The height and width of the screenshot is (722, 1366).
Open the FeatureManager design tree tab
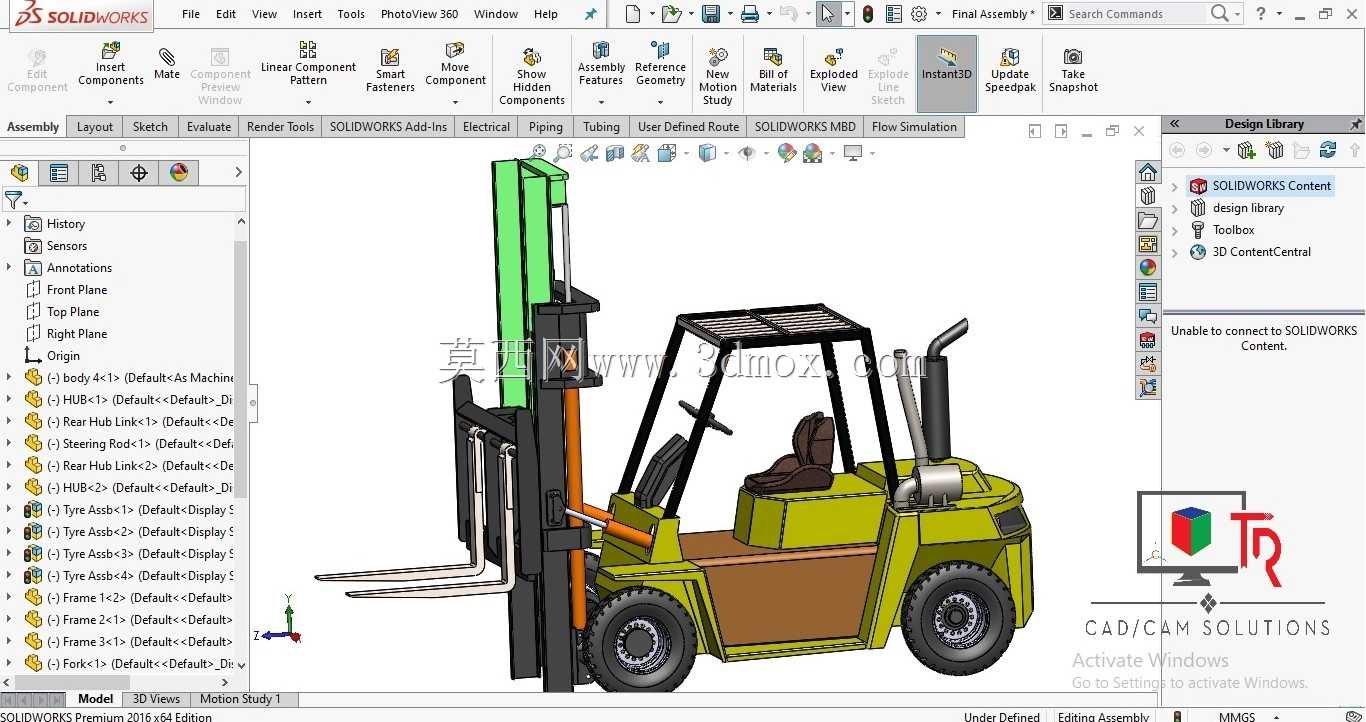click(x=20, y=173)
